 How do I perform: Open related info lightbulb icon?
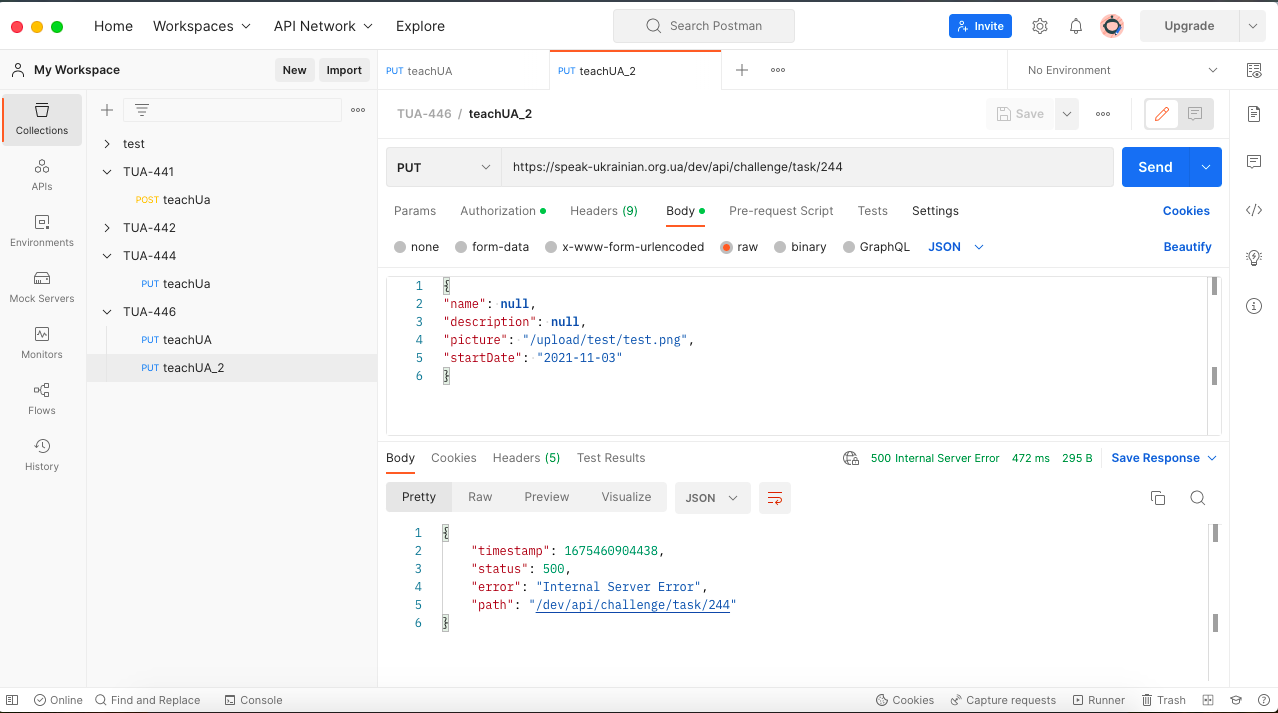[x=1254, y=258]
